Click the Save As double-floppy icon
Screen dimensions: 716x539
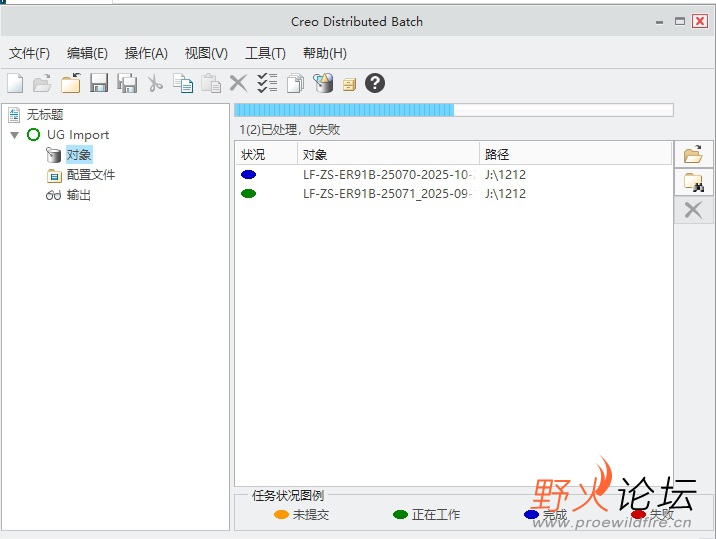[127, 84]
